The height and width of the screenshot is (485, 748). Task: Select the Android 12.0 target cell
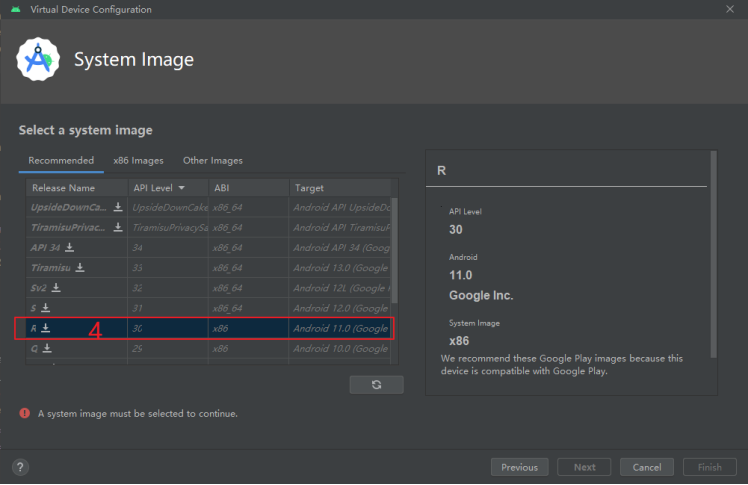coord(340,308)
